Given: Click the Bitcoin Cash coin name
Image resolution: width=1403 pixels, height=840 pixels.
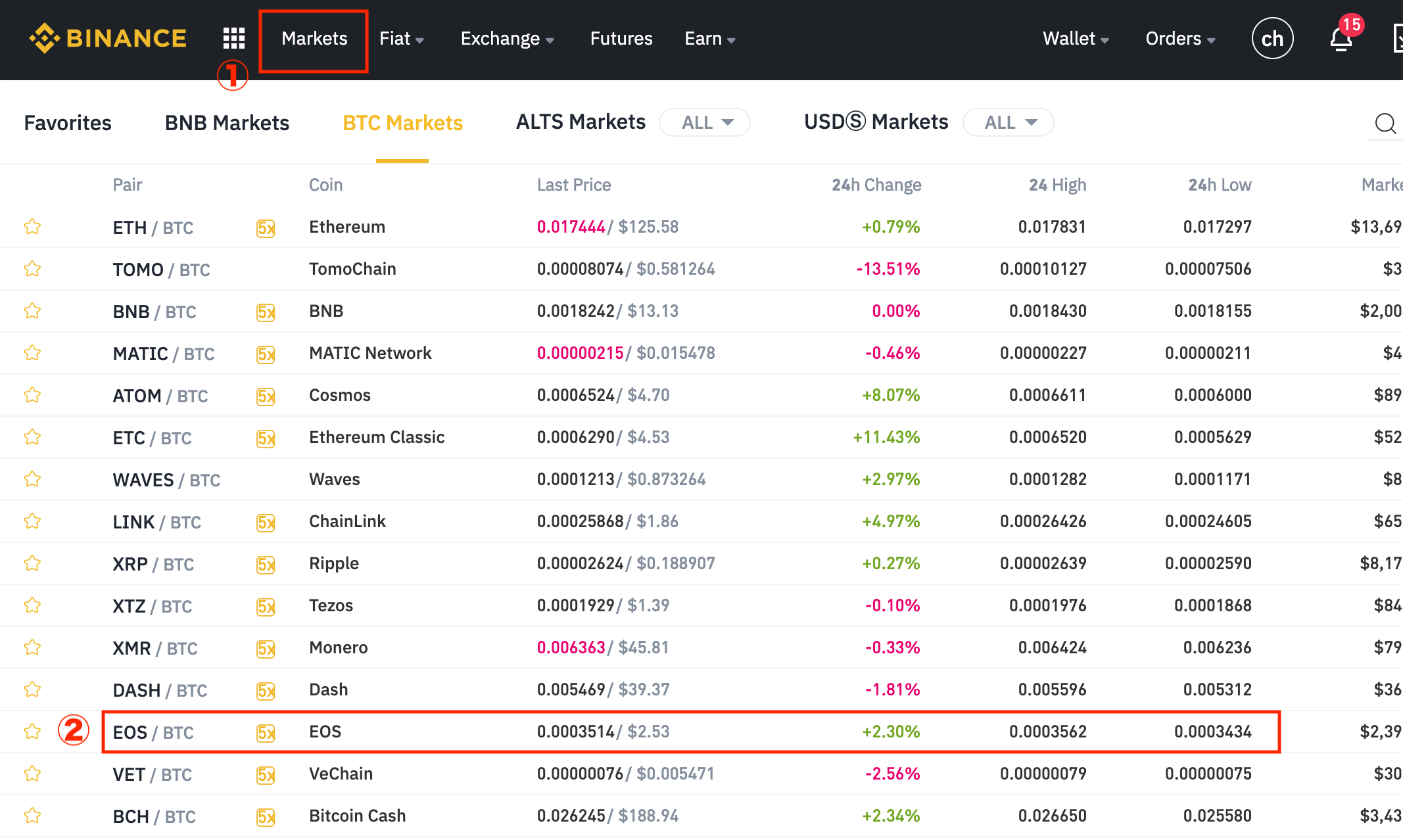Looking at the screenshot, I should click(357, 816).
